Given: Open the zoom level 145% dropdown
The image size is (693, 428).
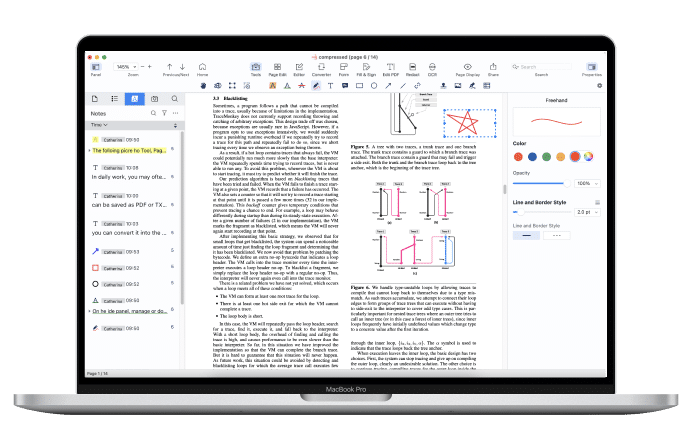Looking at the screenshot, I should (123, 66).
